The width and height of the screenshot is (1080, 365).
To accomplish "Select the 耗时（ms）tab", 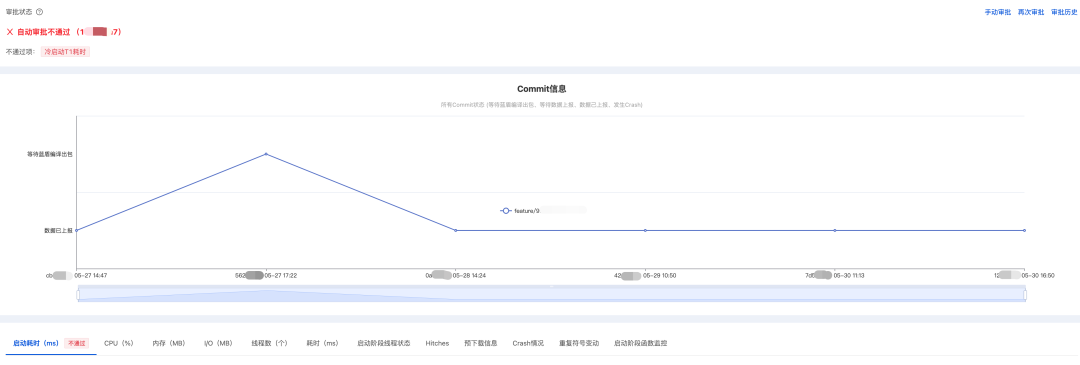I will (x=322, y=342).
